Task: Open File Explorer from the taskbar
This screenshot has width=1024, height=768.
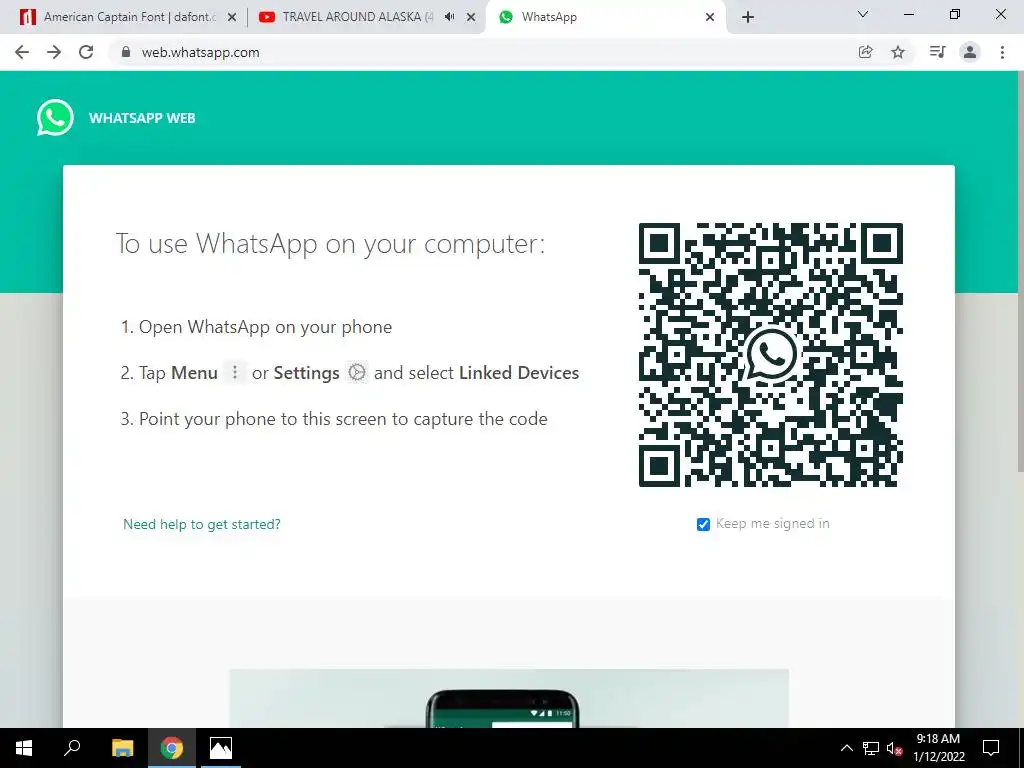Action: click(x=122, y=748)
